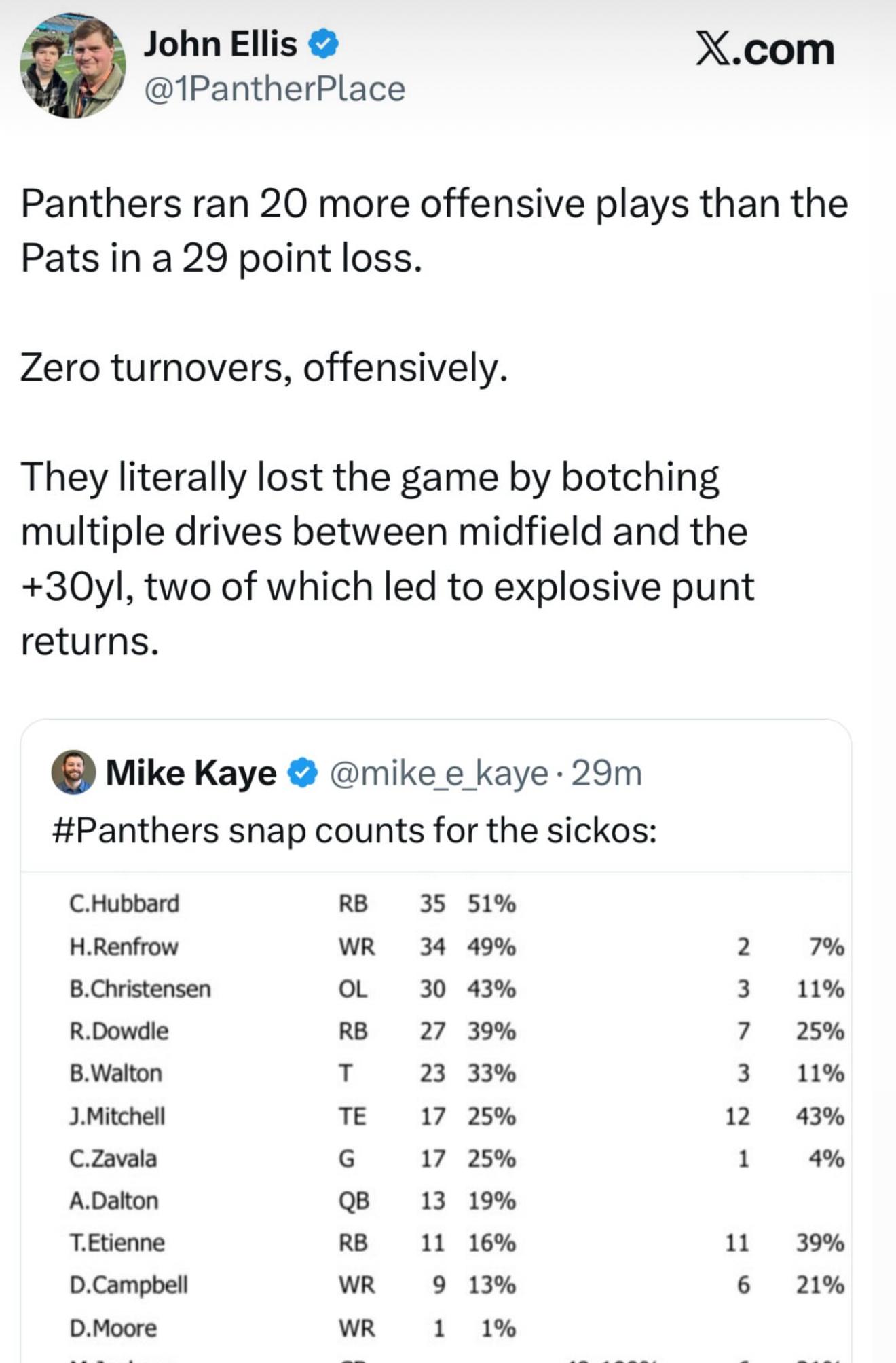This screenshot has width=896, height=1363.
Task: Click the quoted tweet text about sickos
Action: pyautogui.click(x=354, y=831)
